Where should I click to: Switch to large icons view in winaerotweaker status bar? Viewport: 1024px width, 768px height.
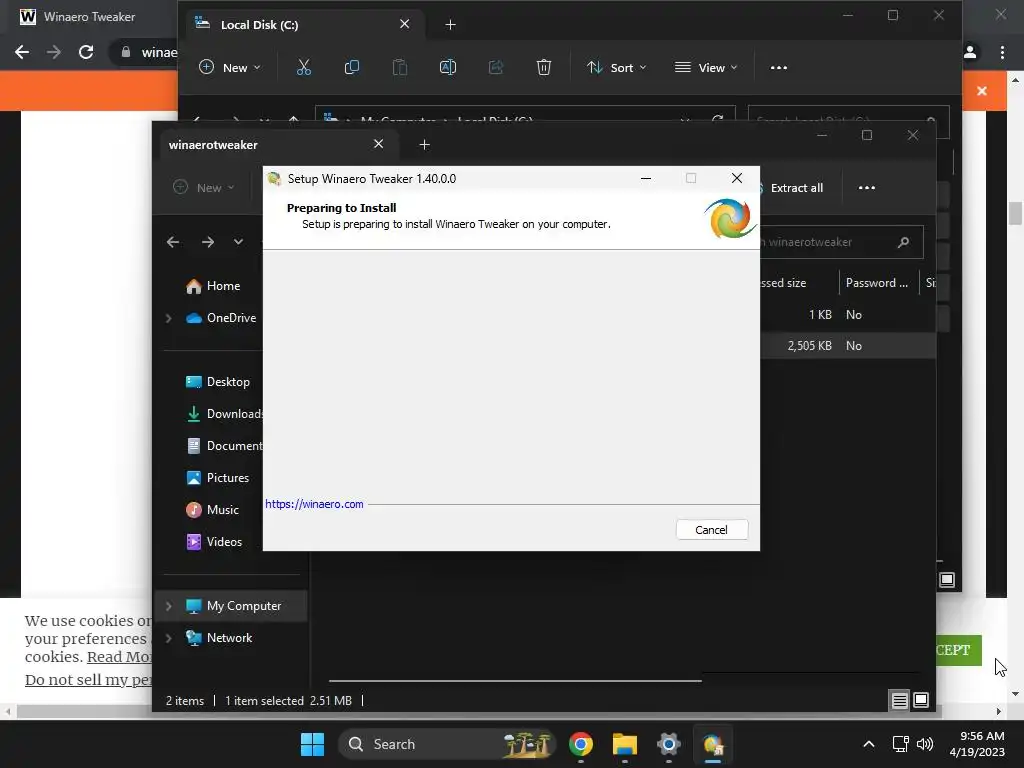pyautogui.click(x=921, y=701)
